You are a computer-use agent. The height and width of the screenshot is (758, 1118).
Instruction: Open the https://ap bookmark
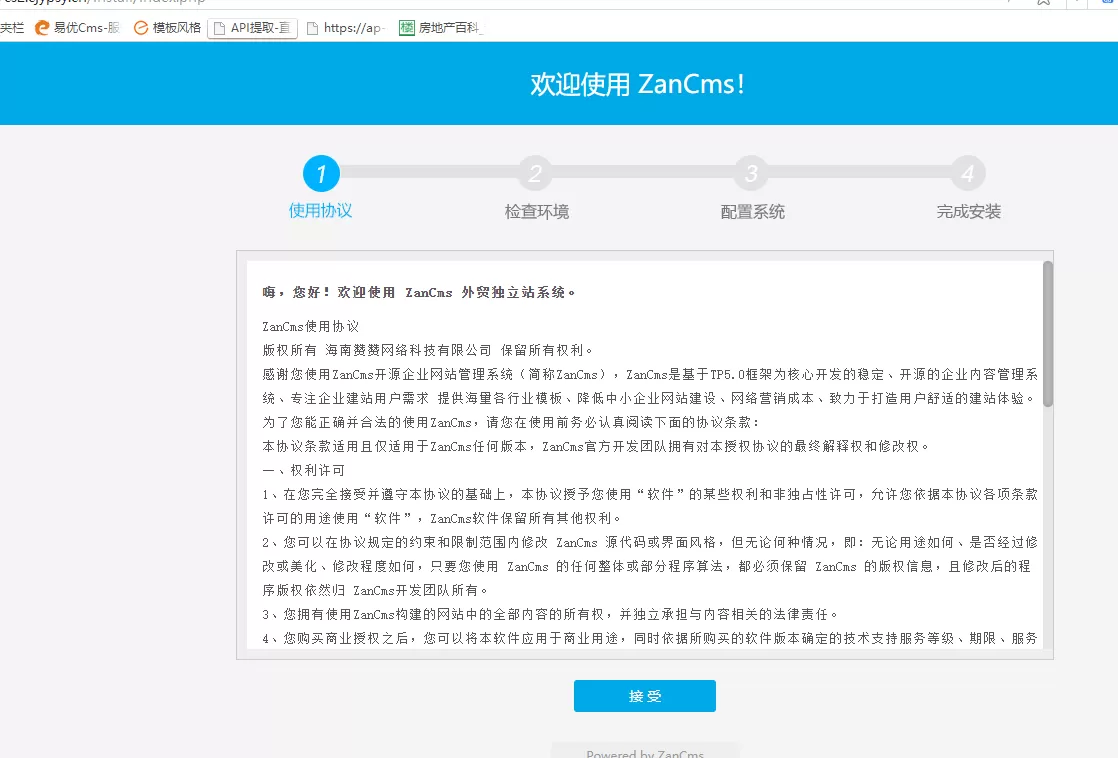(x=346, y=28)
